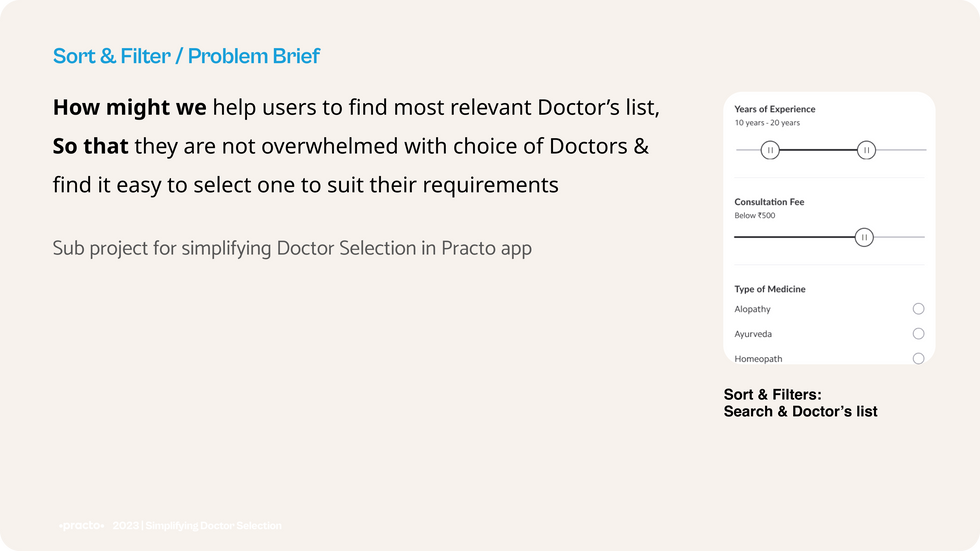Click the lower handle of the Years of Experience slider

coord(770,150)
